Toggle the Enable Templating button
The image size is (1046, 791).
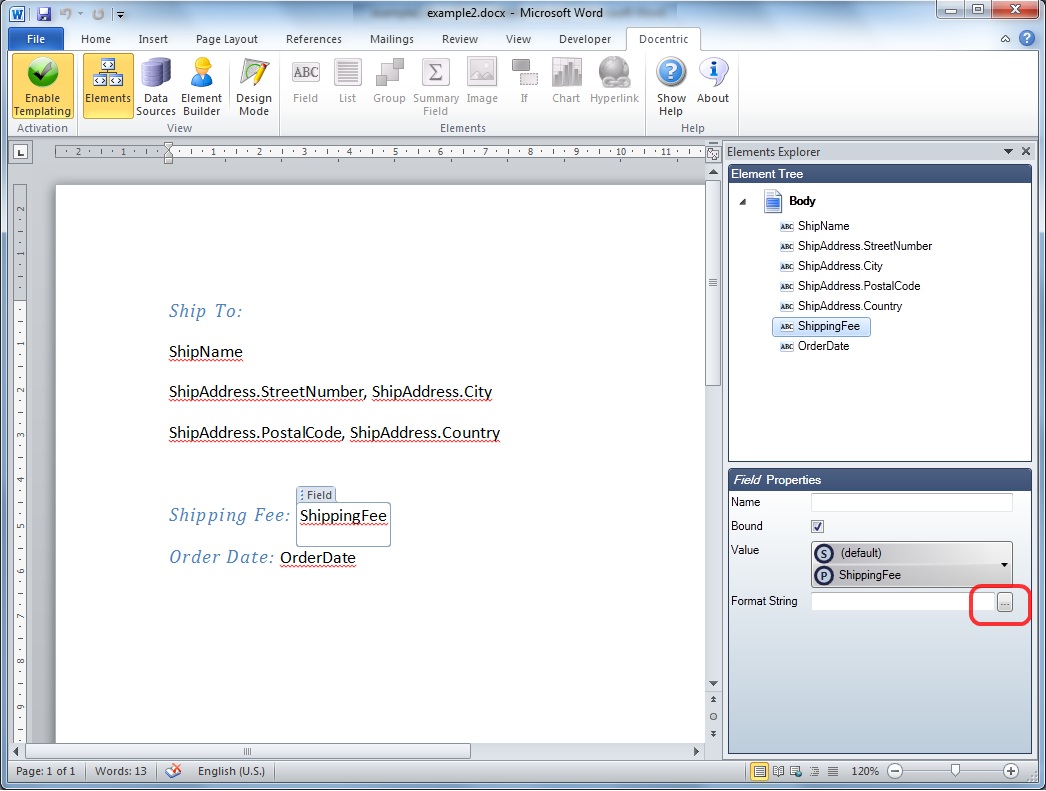[42, 87]
